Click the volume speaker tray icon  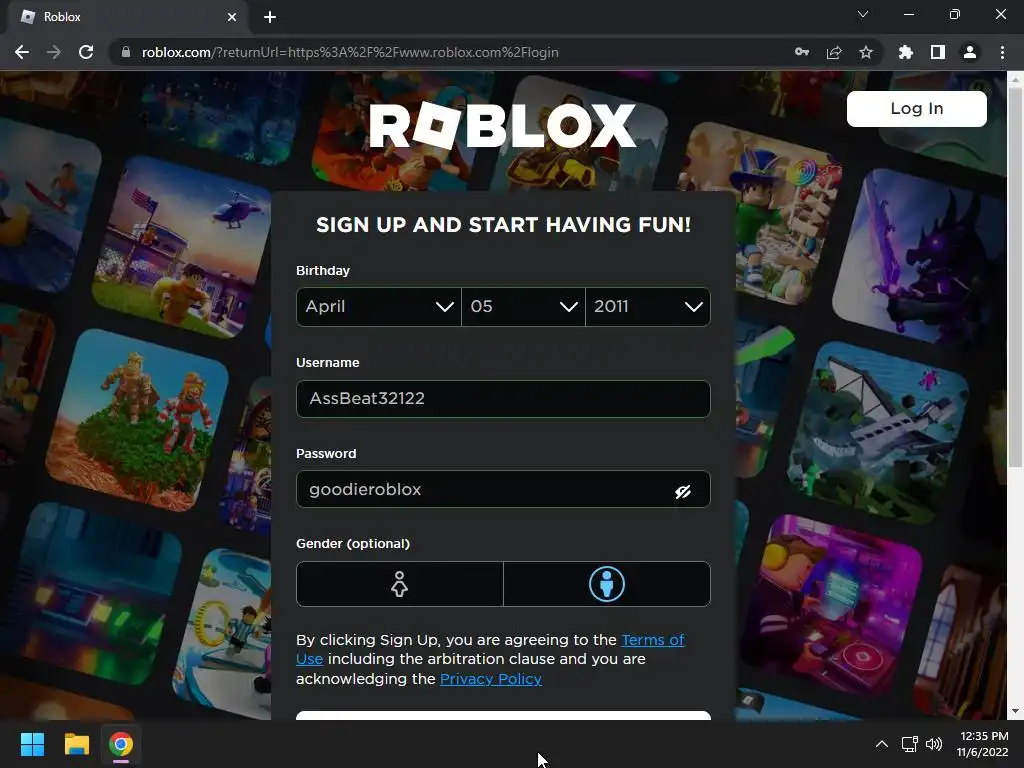click(x=934, y=744)
